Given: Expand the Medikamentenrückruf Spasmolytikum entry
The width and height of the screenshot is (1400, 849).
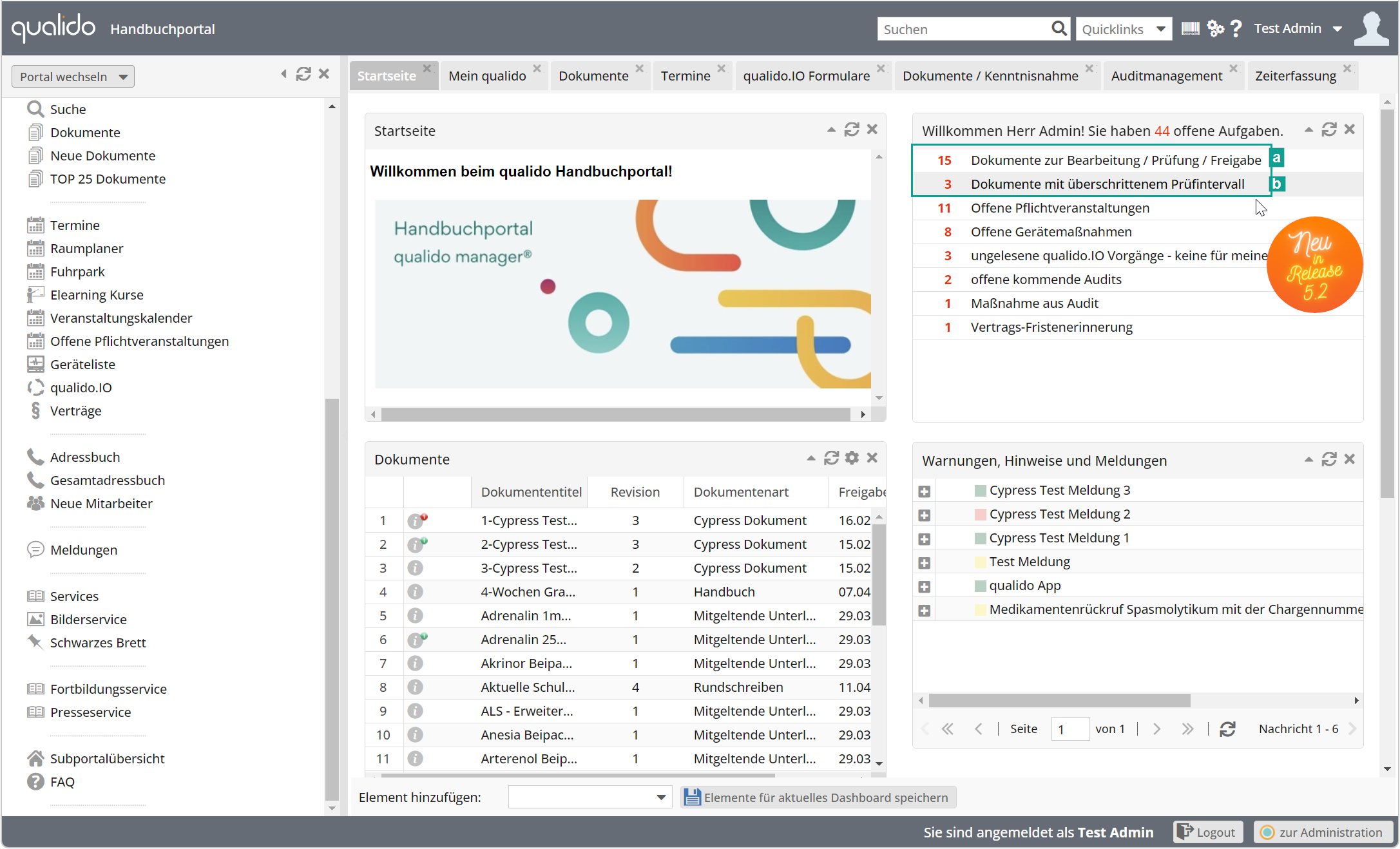Looking at the screenshot, I should click(x=924, y=610).
